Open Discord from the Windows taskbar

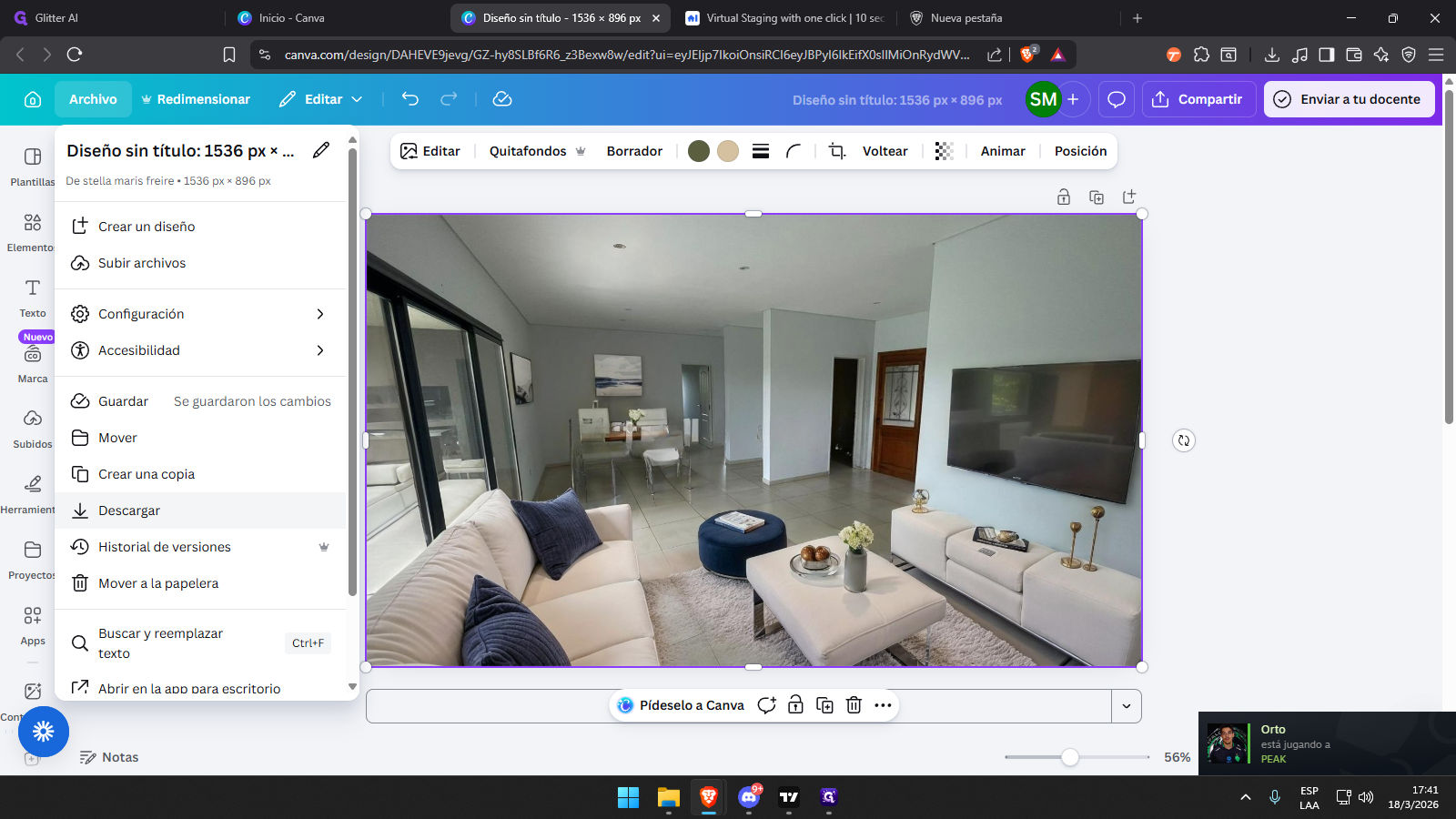[749, 797]
